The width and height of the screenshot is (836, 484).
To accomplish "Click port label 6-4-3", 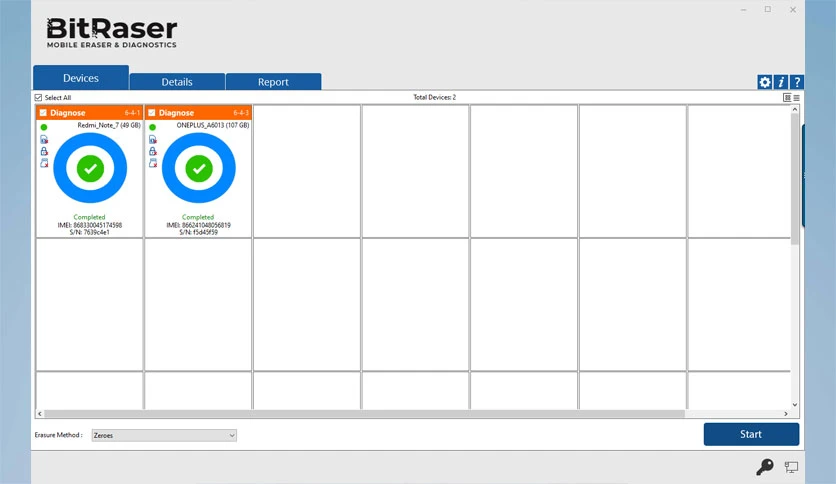I will pyautogui.click(x=241, y=113).
